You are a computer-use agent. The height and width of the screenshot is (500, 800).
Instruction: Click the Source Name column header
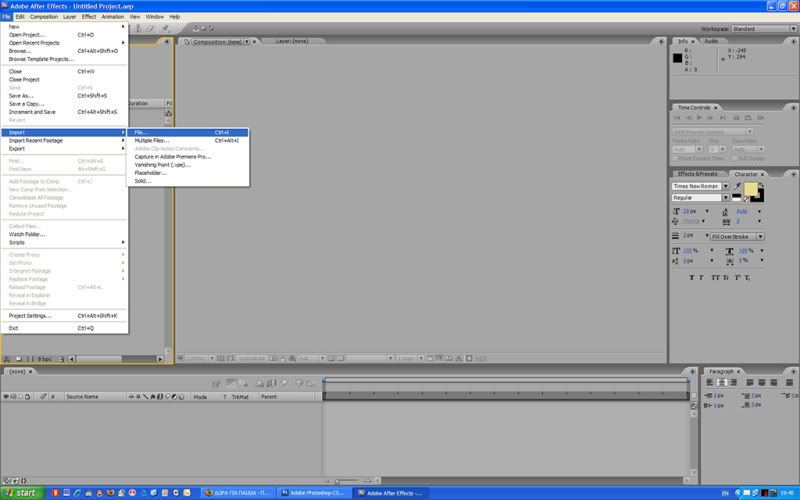click(82, 396)
